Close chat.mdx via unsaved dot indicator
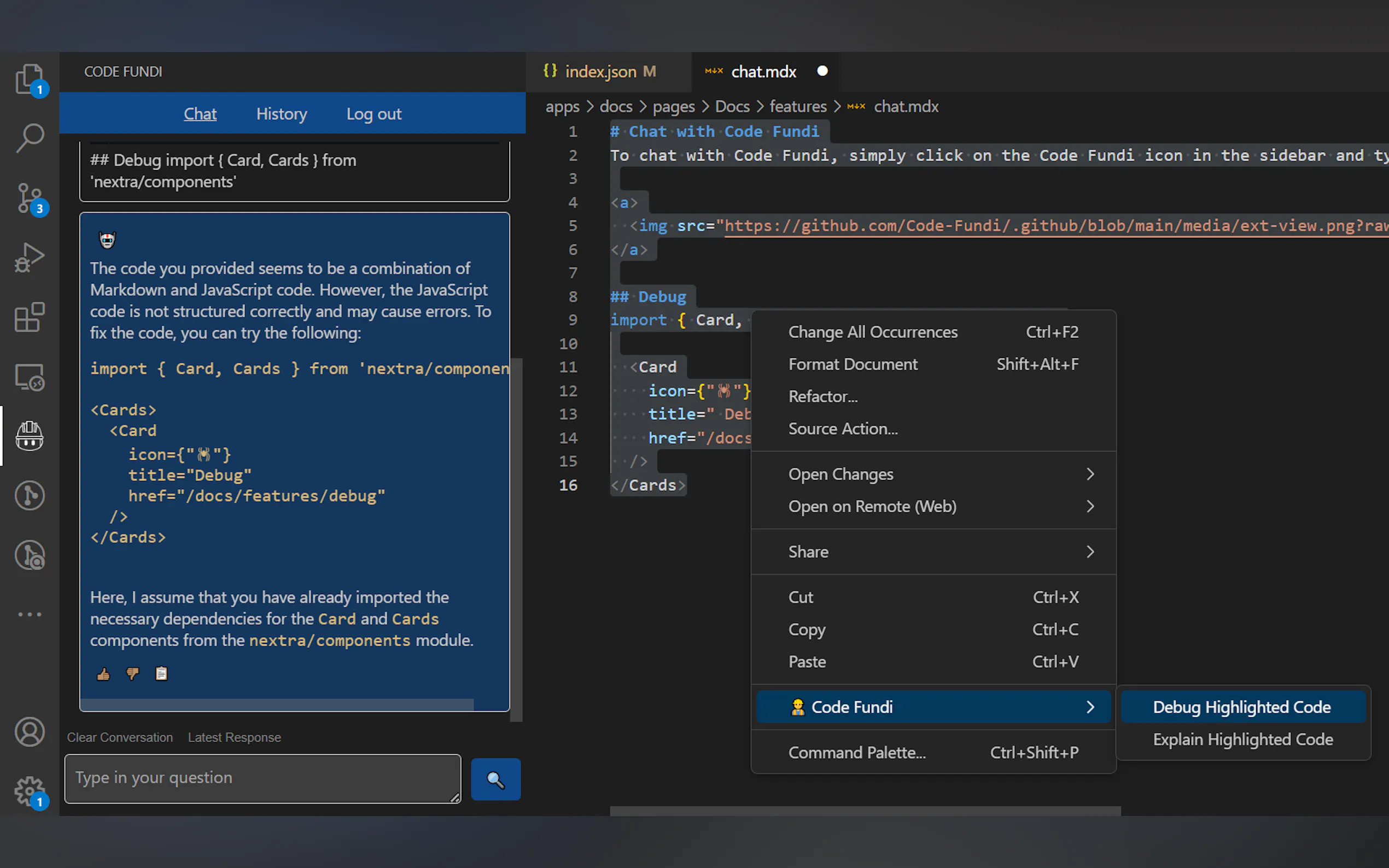Screen dimensions: 1389x868 pyautogui.click(x=822, y=71)
